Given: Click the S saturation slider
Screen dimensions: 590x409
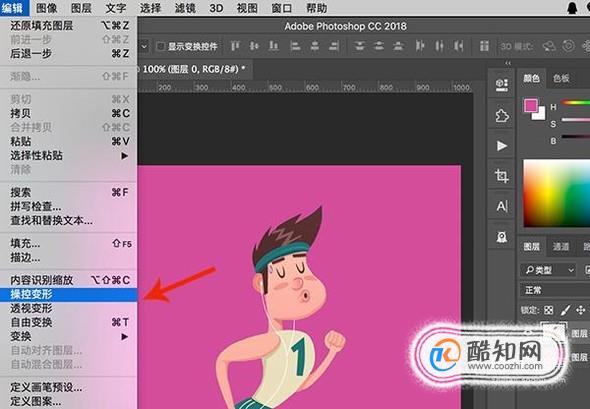Looking at the screenshot, I should click(576, 120).
